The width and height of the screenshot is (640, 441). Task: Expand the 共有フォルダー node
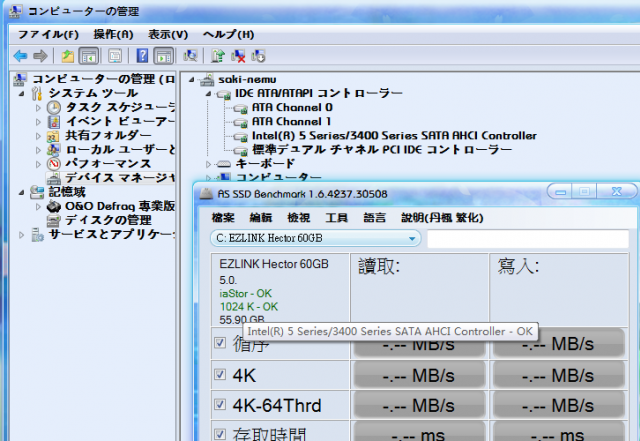pyautogui.click(x=38, y=136)
